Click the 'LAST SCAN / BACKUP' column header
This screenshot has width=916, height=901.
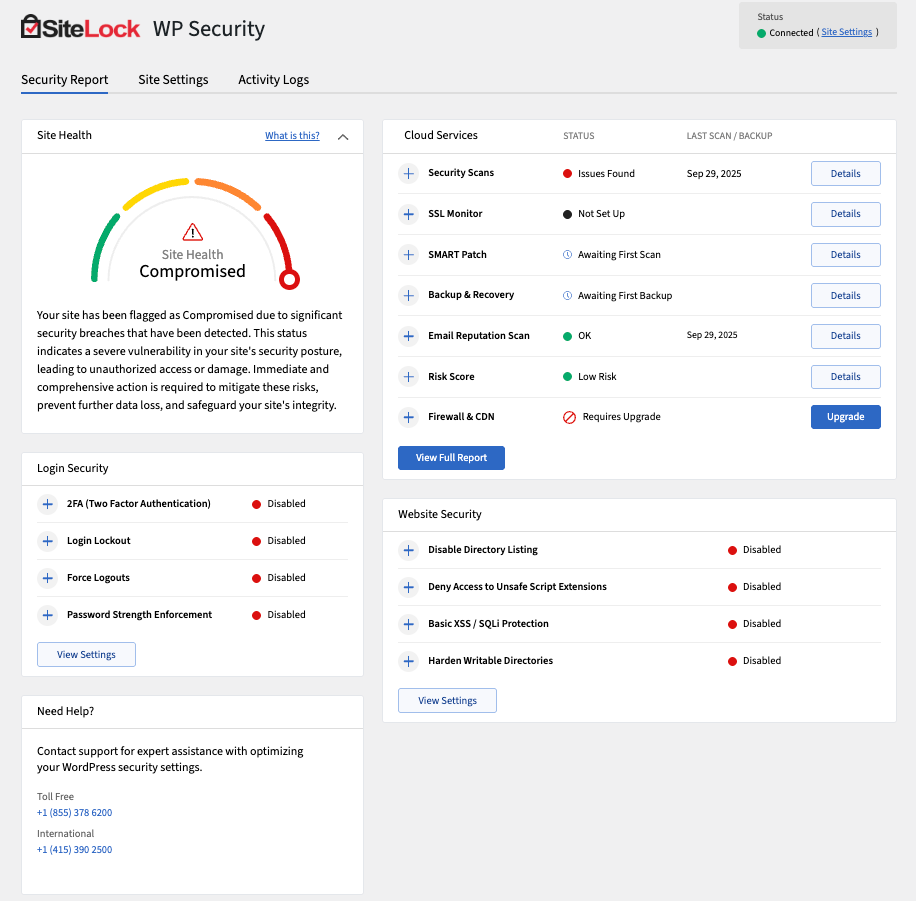click(x=729, y=136)
